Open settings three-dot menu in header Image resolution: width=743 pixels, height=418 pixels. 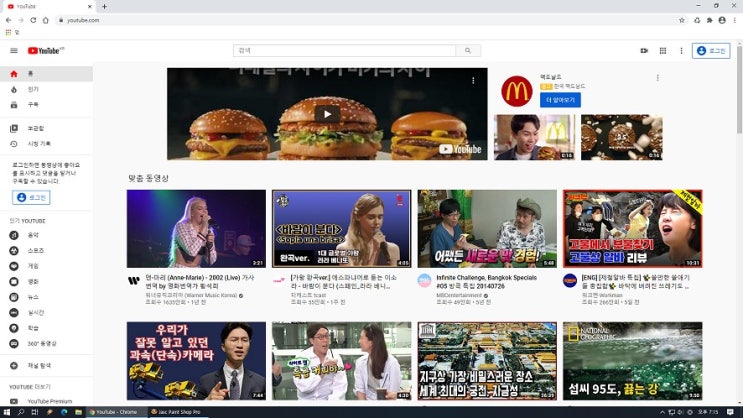point(681,51)
